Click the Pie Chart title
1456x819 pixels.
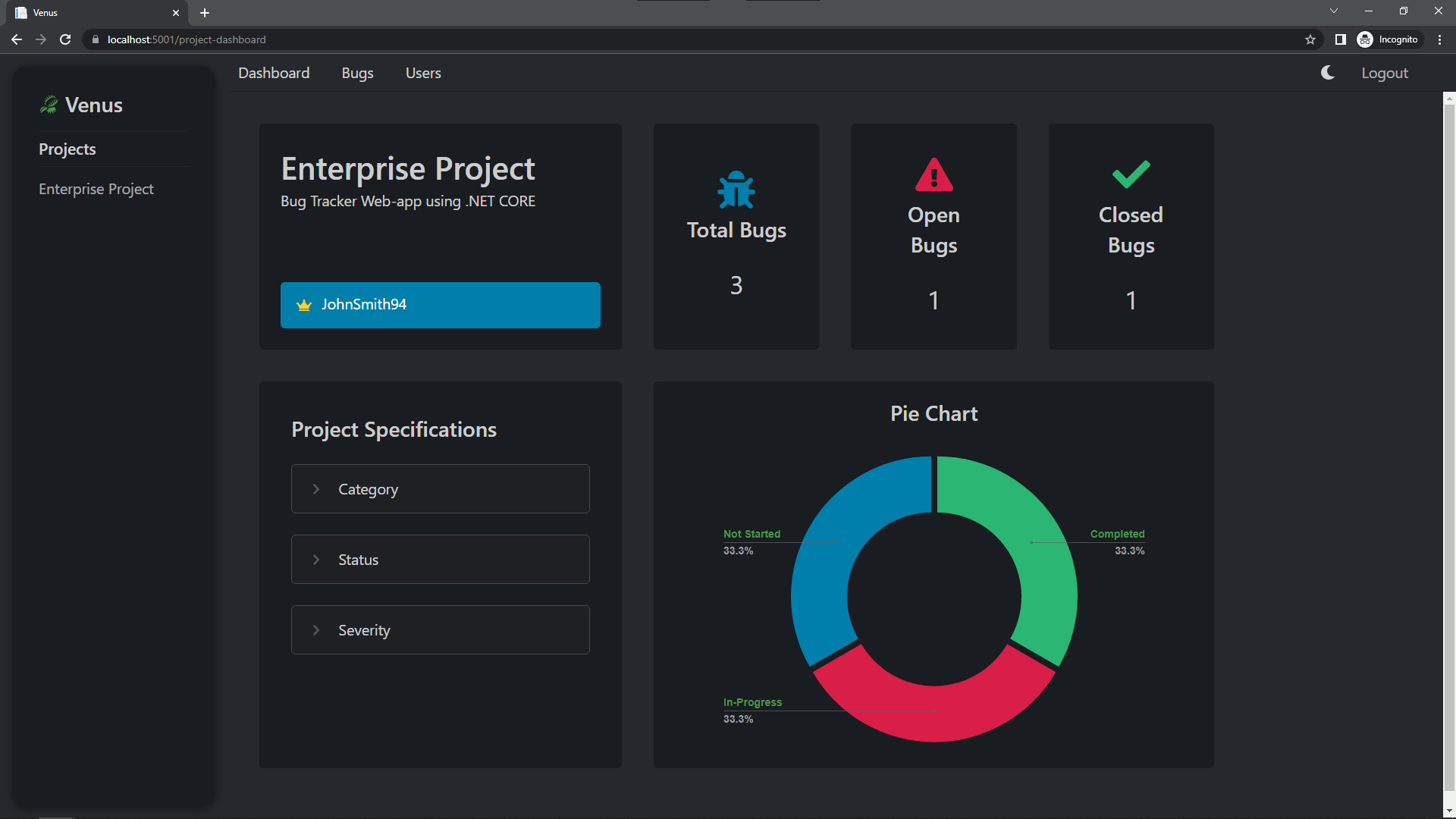coord(934,413)
